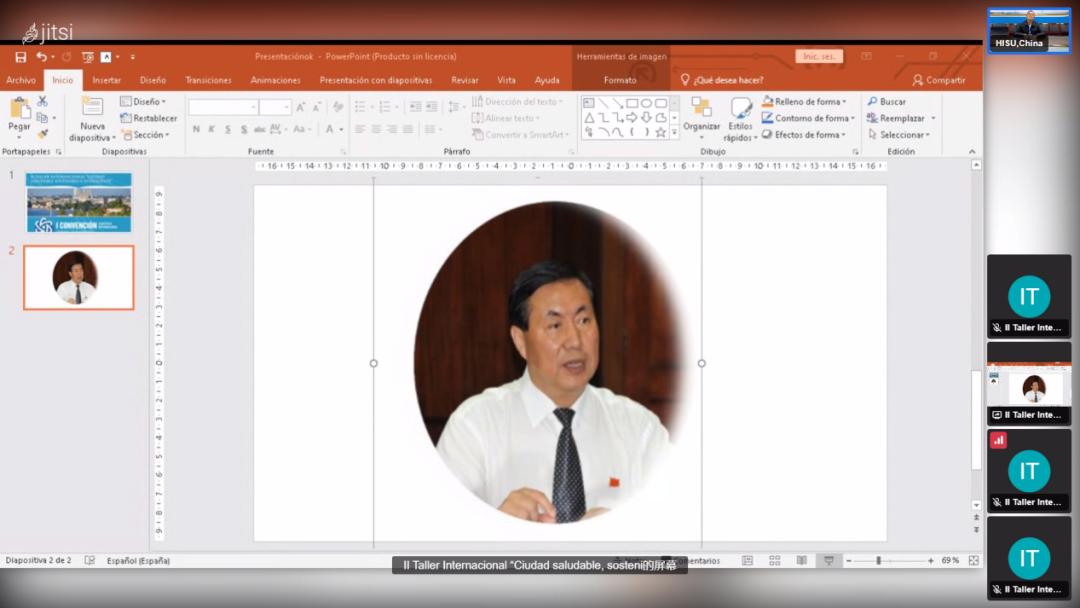Switch to Slide Sorter view in status bar
This screenshot has height=608, width=1080.
point(775,561)
